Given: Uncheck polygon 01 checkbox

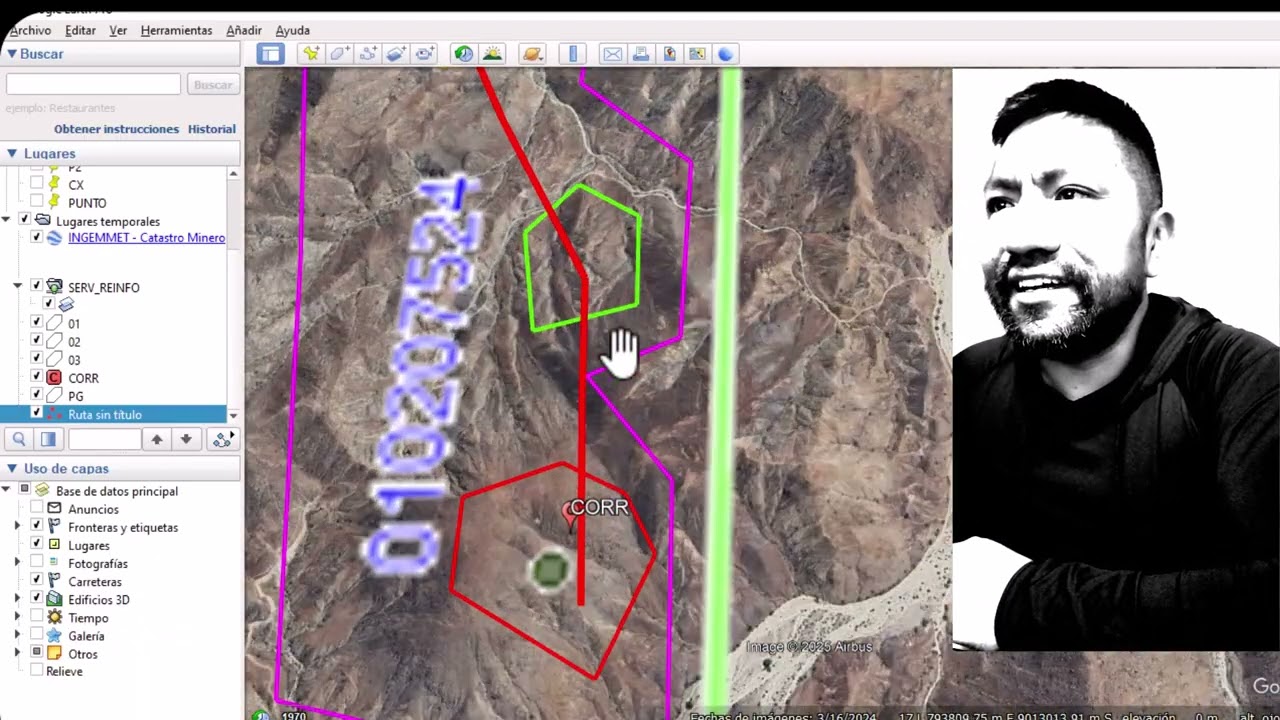Looking at the screenshot, I should (37, 323).
